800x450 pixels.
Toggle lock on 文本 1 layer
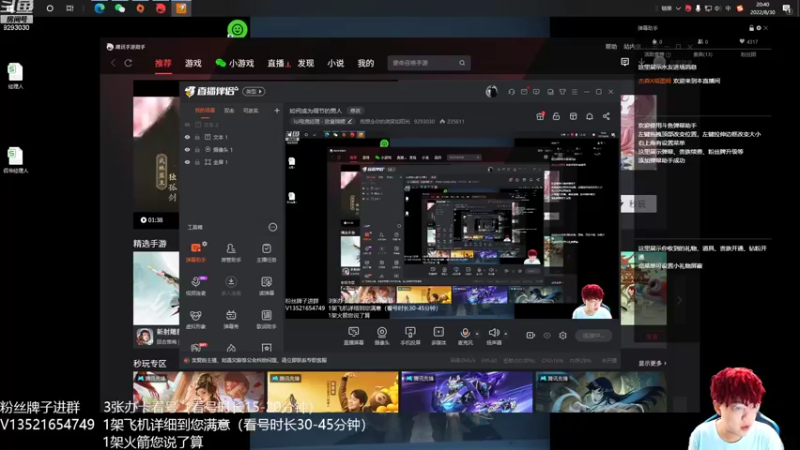197,137
